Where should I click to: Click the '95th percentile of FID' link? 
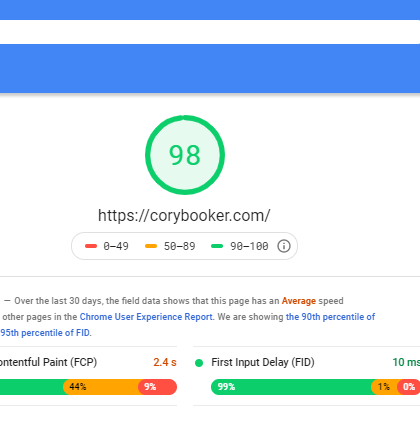[x=45, y=333]
